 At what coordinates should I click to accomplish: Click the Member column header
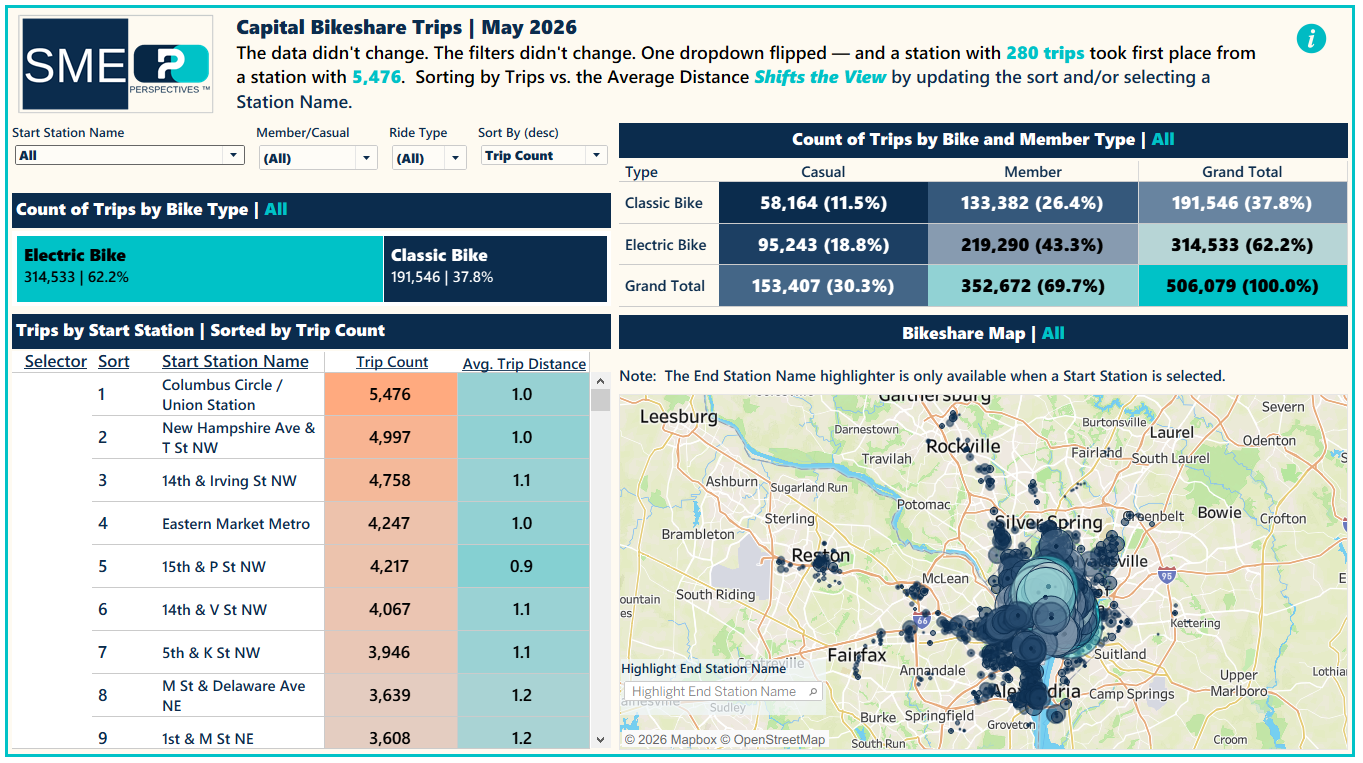coord(1033,172)
